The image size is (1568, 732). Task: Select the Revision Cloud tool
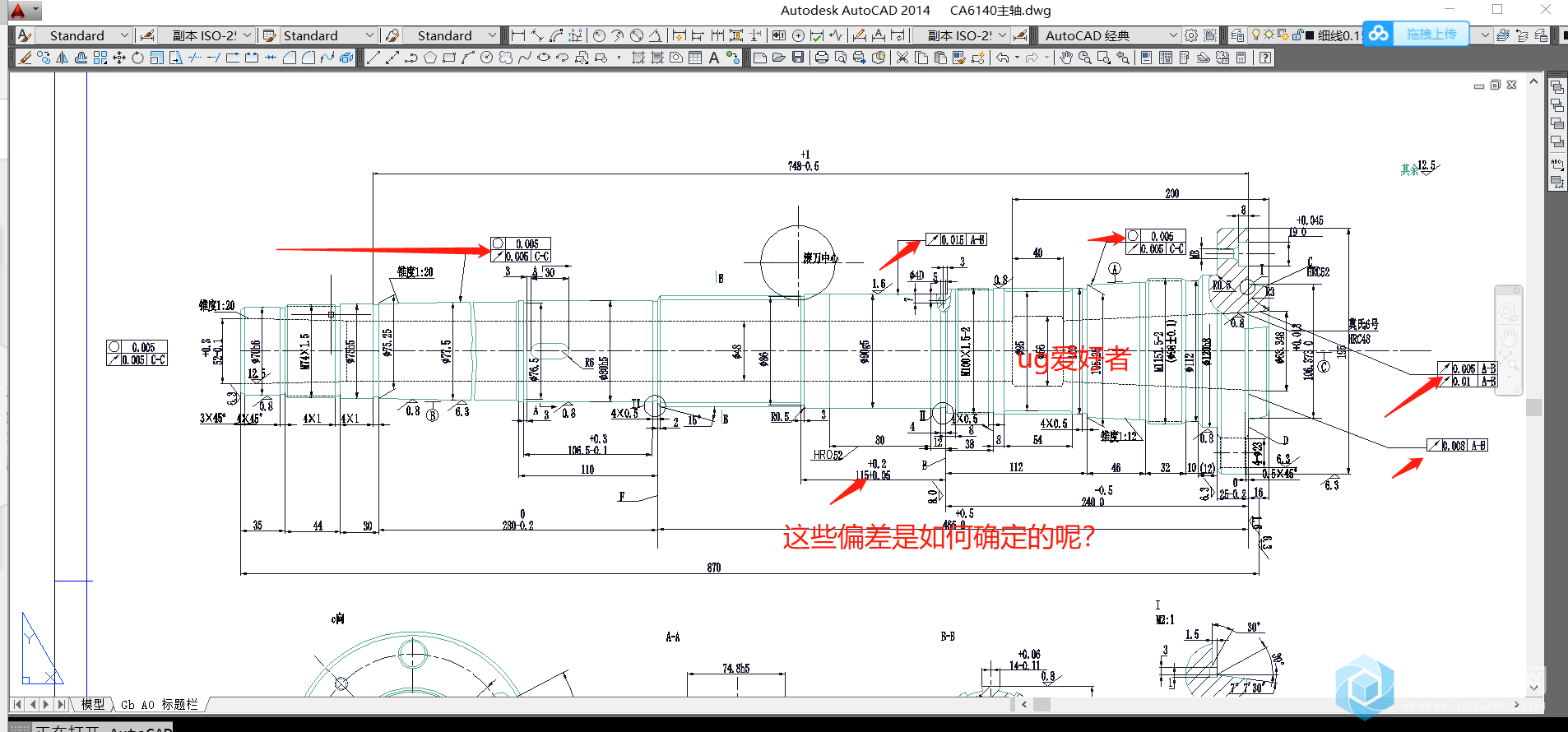(506, 58)
